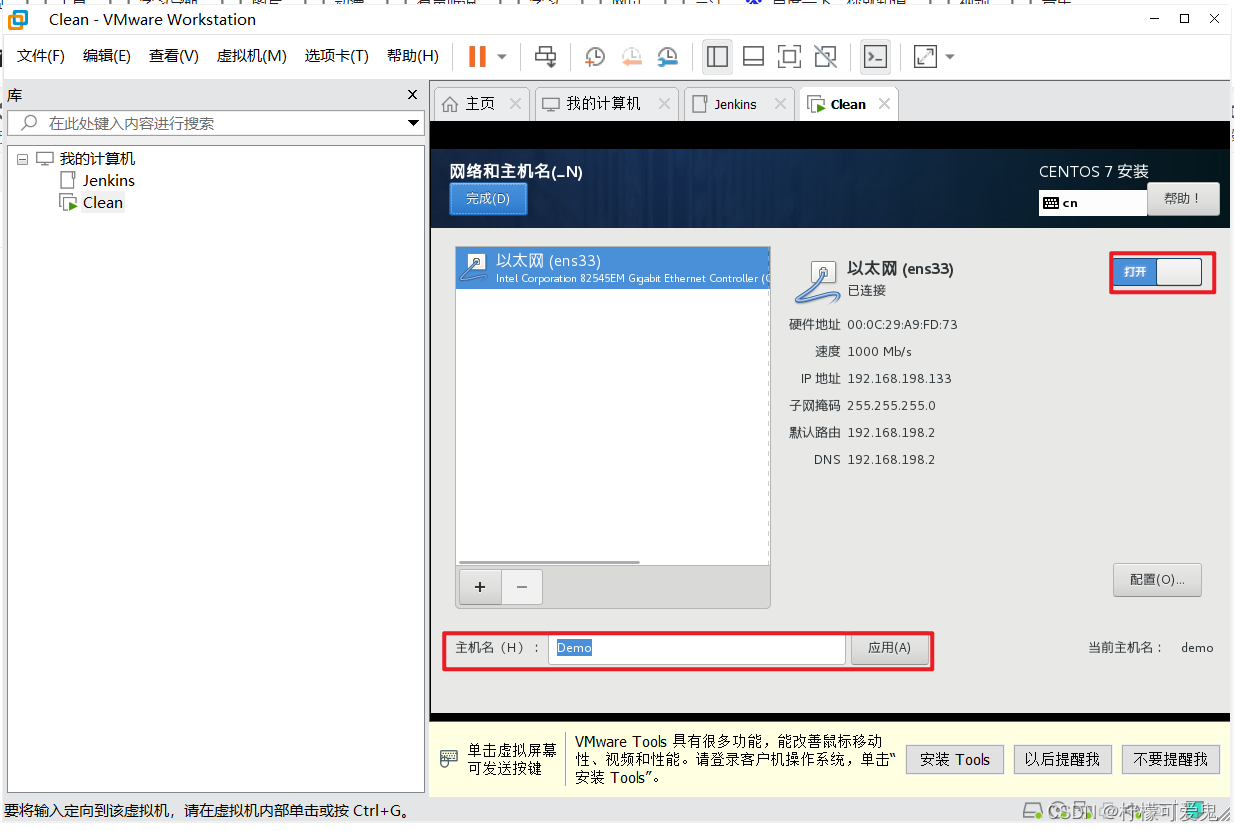Open the console view icon
Image resolution: width=1234 pixels, height=831 pixels.
pos(875,56)
